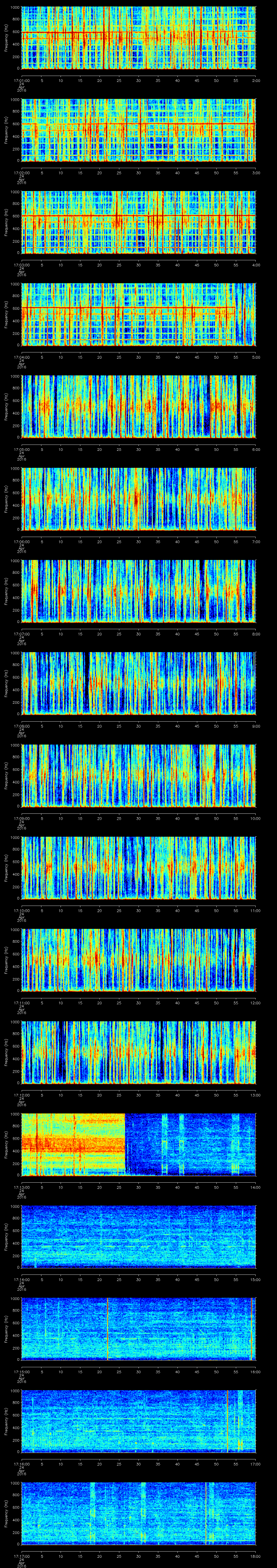Open the spectrogram panel starting at 17:09:00
The image size is (277, 1568).
(139, 775)
